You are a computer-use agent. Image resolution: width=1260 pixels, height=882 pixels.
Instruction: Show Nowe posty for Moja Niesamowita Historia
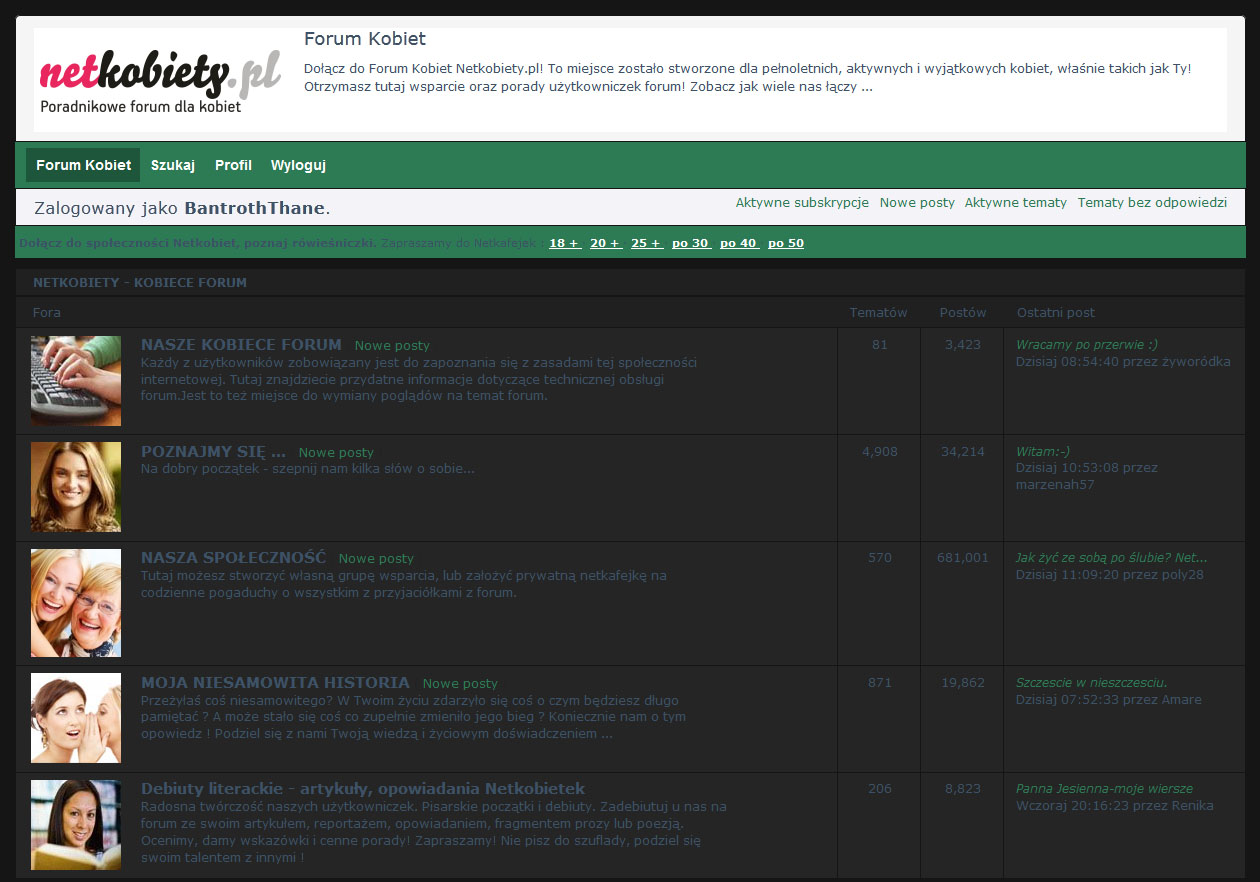(460, 684)
